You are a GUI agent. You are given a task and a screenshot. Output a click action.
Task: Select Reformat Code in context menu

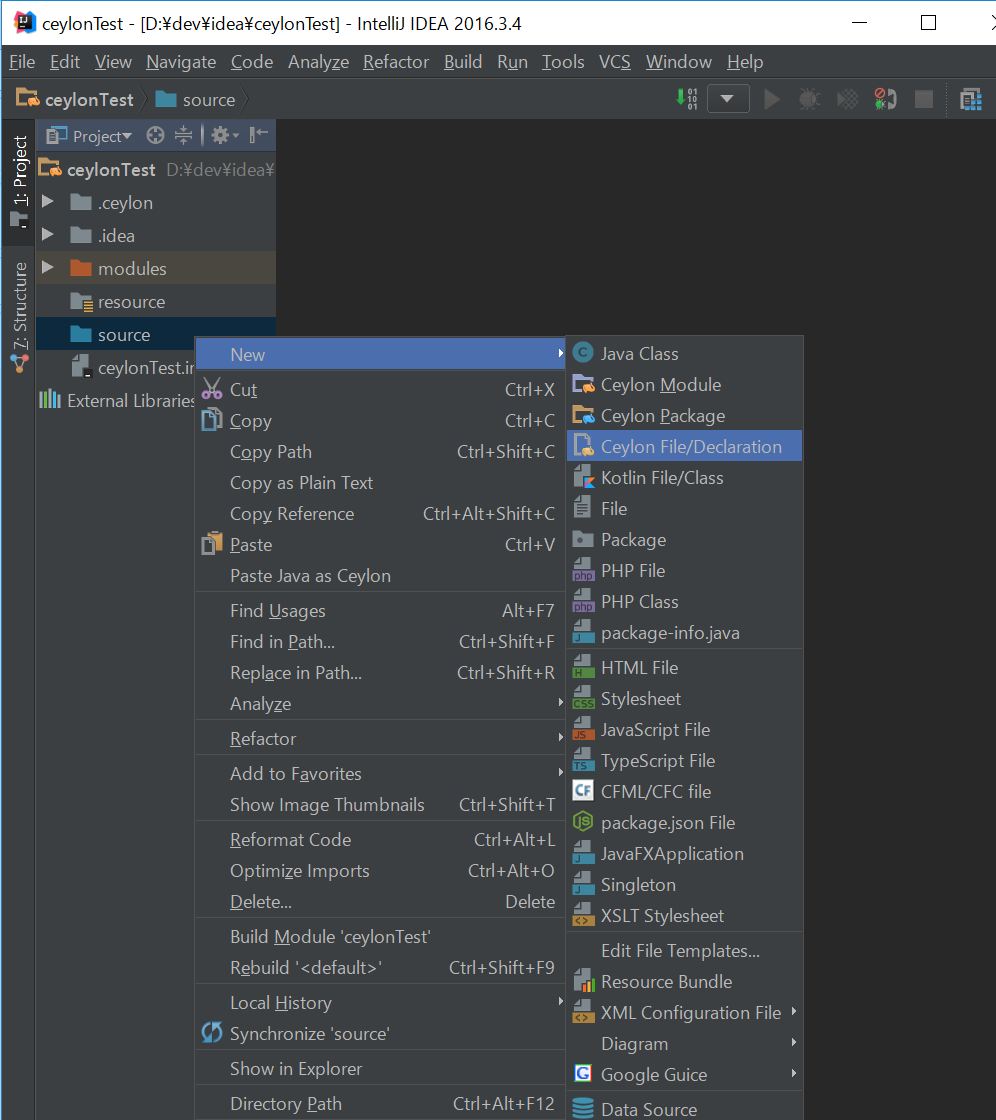(x=380, y=840)
